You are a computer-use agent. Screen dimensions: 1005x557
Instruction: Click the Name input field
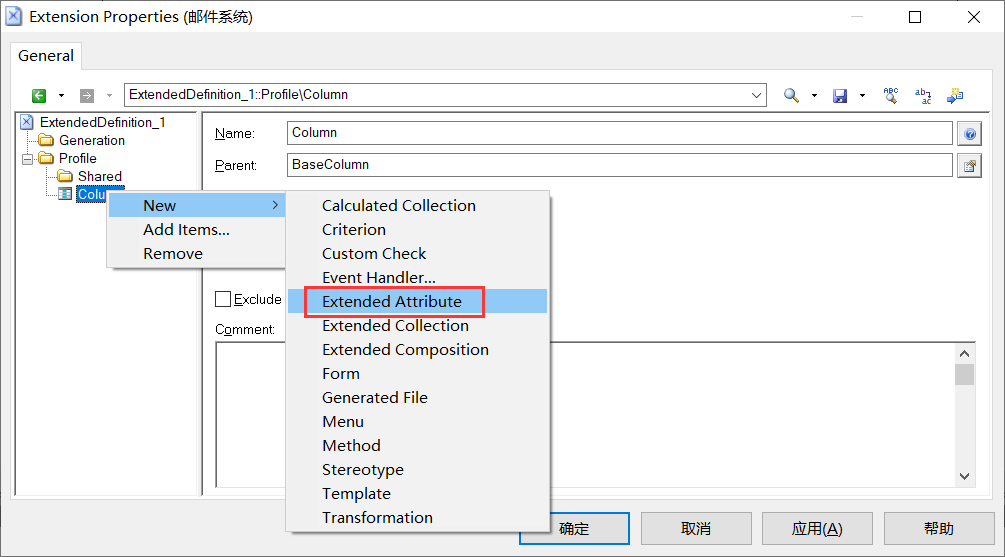click(619, 133)
